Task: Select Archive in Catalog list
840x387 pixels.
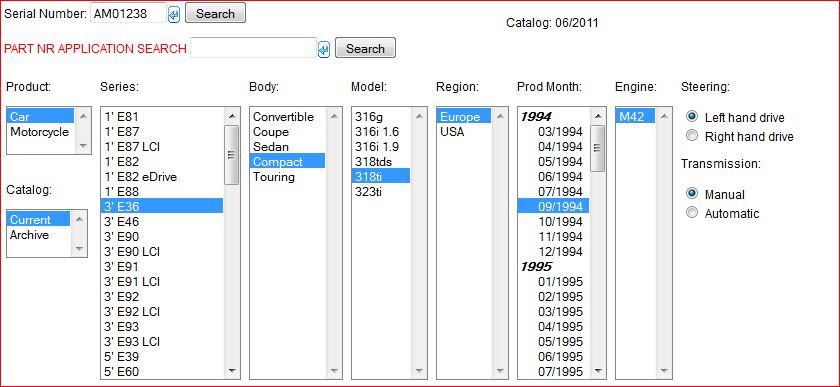Action: pyautogui.click(x=39, y=235)
